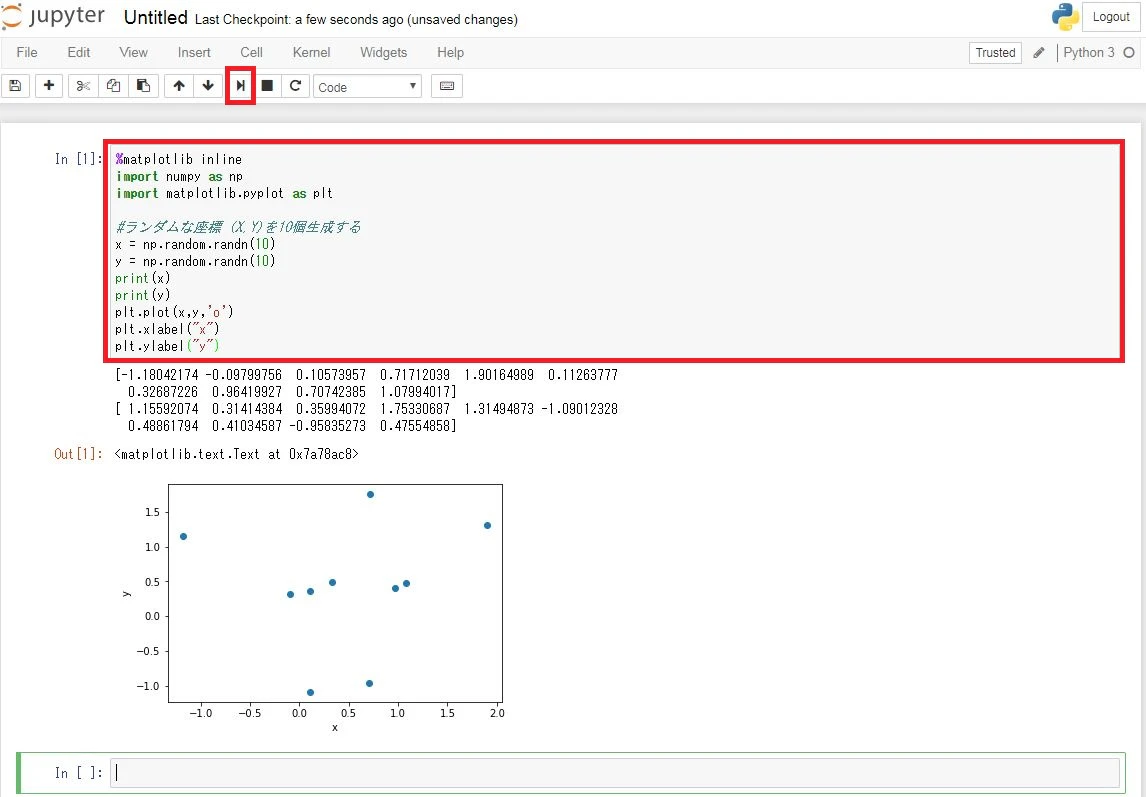
Task: Rename the notebook titled Untitled
Action: (x=156, y=18)
